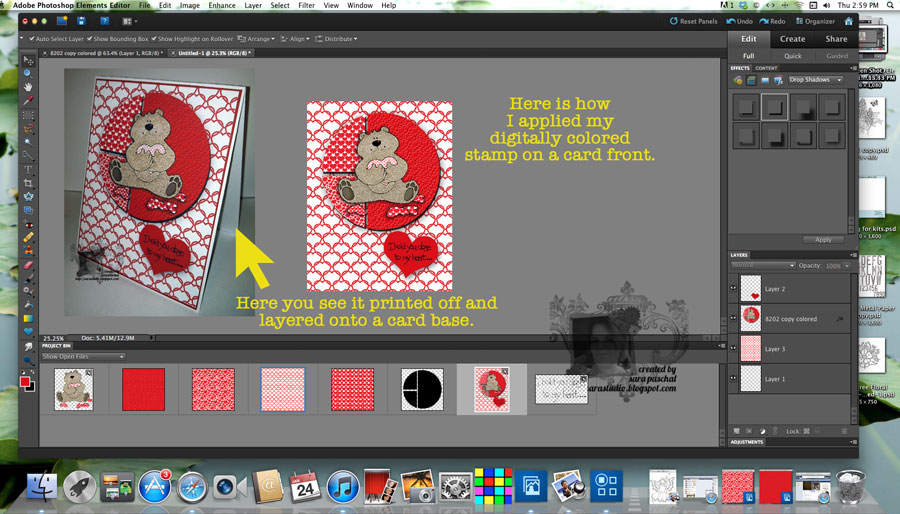Open the layer blend mode dropdown

point(763,266)
